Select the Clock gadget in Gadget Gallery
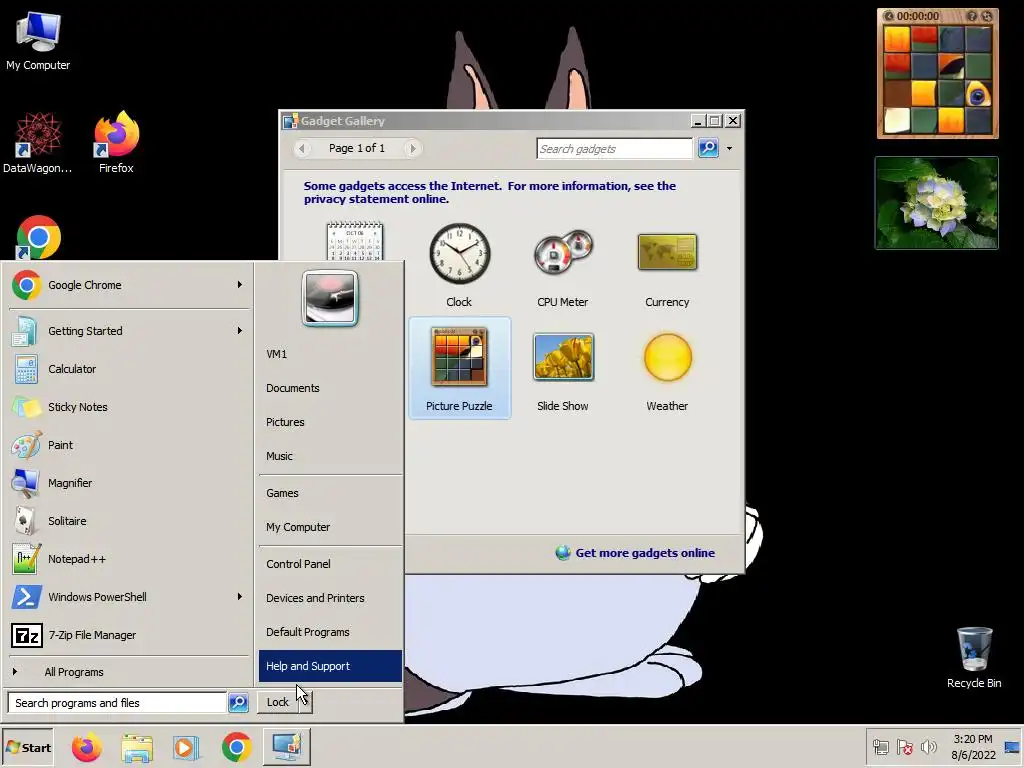Screen dimensions: 1024x768 coord(459,265)
